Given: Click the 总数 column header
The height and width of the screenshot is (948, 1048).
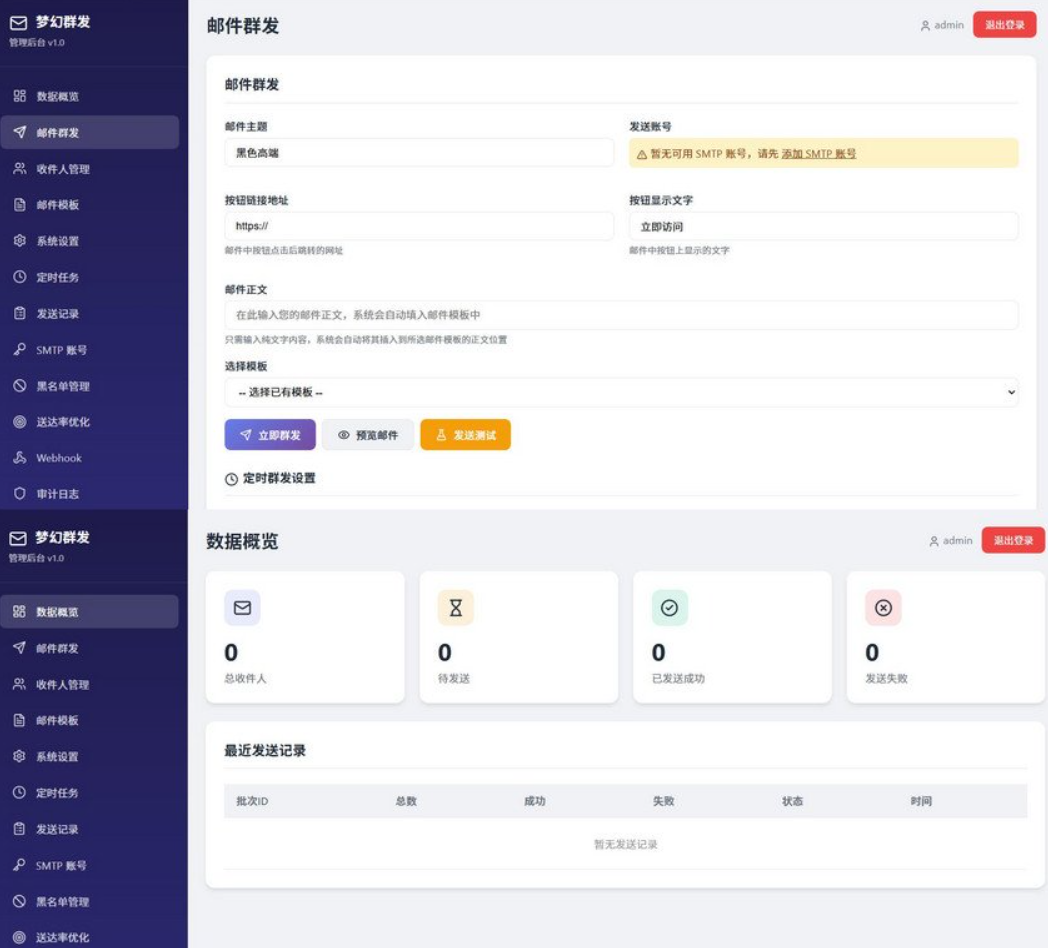Looking at the screenshot, I should 406,800.
